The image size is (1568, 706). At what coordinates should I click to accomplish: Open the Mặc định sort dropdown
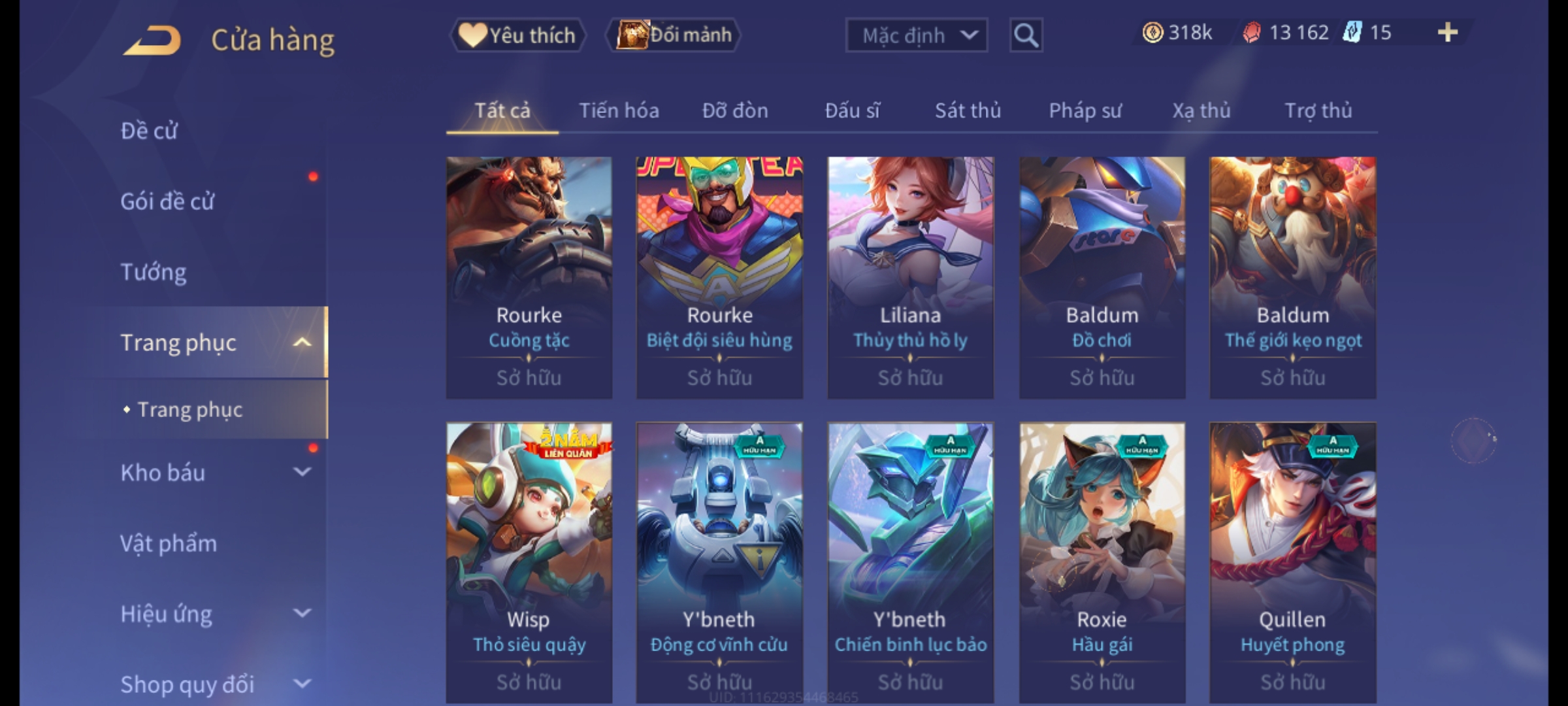916,35
